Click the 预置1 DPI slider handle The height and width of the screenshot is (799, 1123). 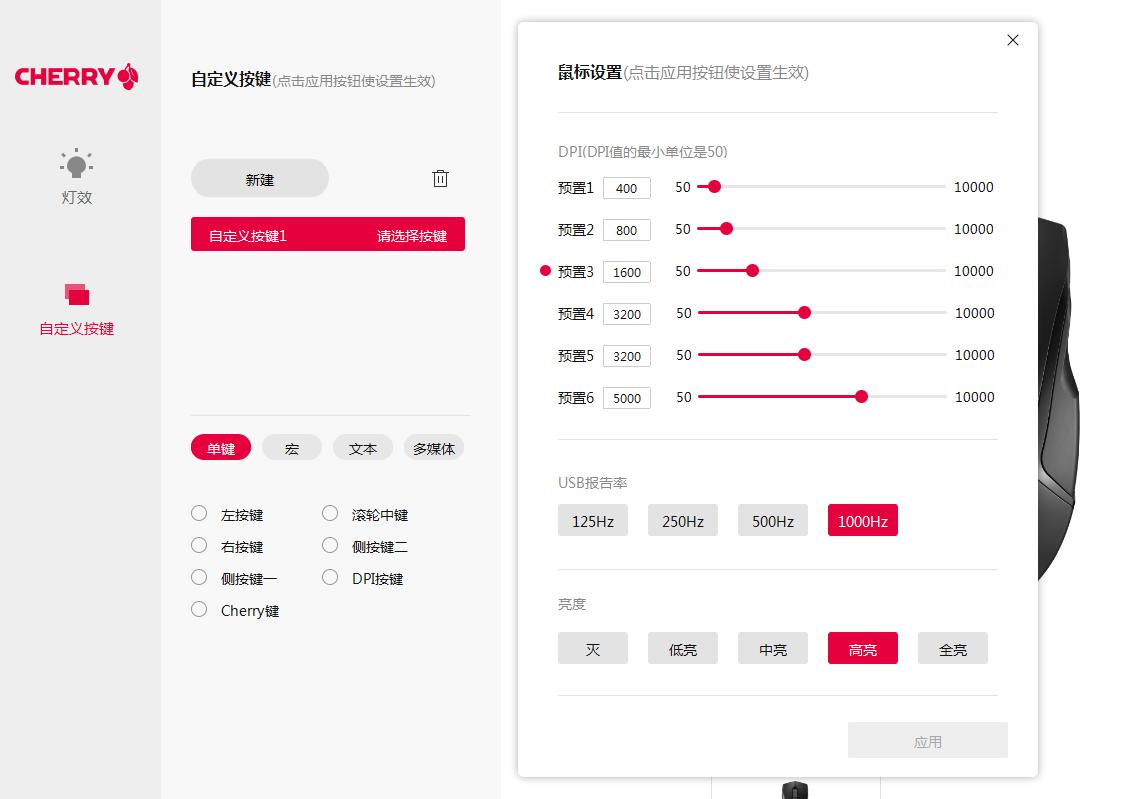[x=712, y=186]
